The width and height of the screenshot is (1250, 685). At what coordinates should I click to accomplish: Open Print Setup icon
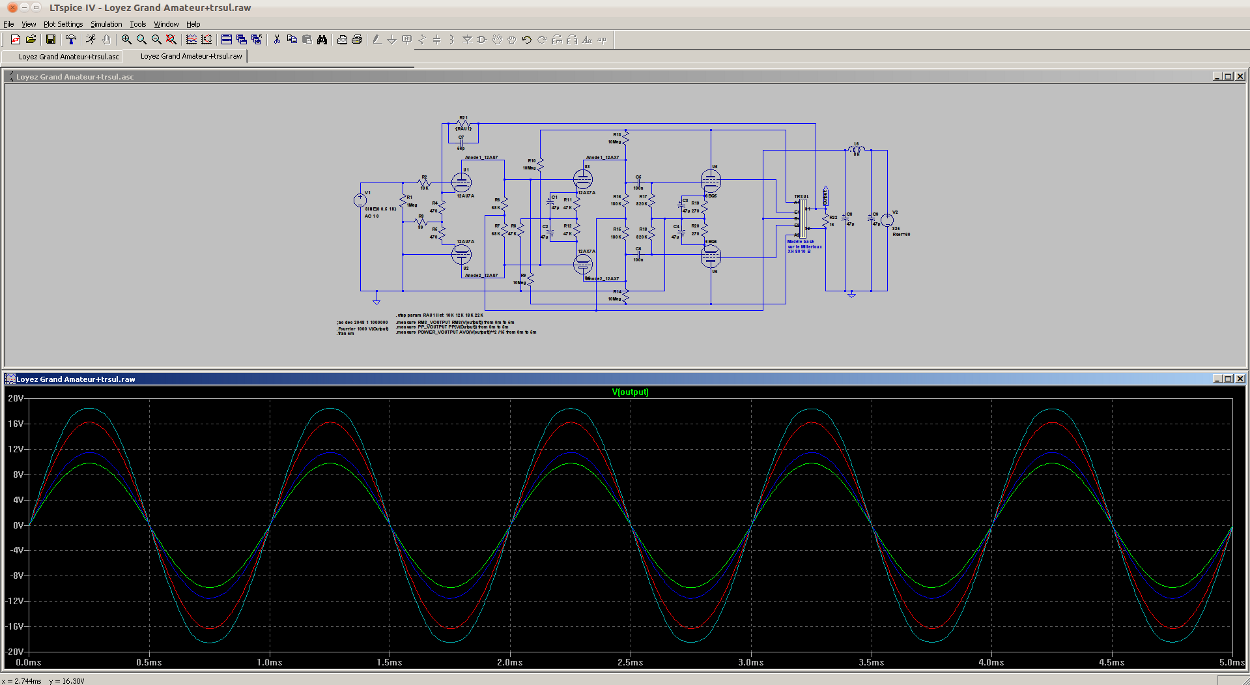[342, 39]
